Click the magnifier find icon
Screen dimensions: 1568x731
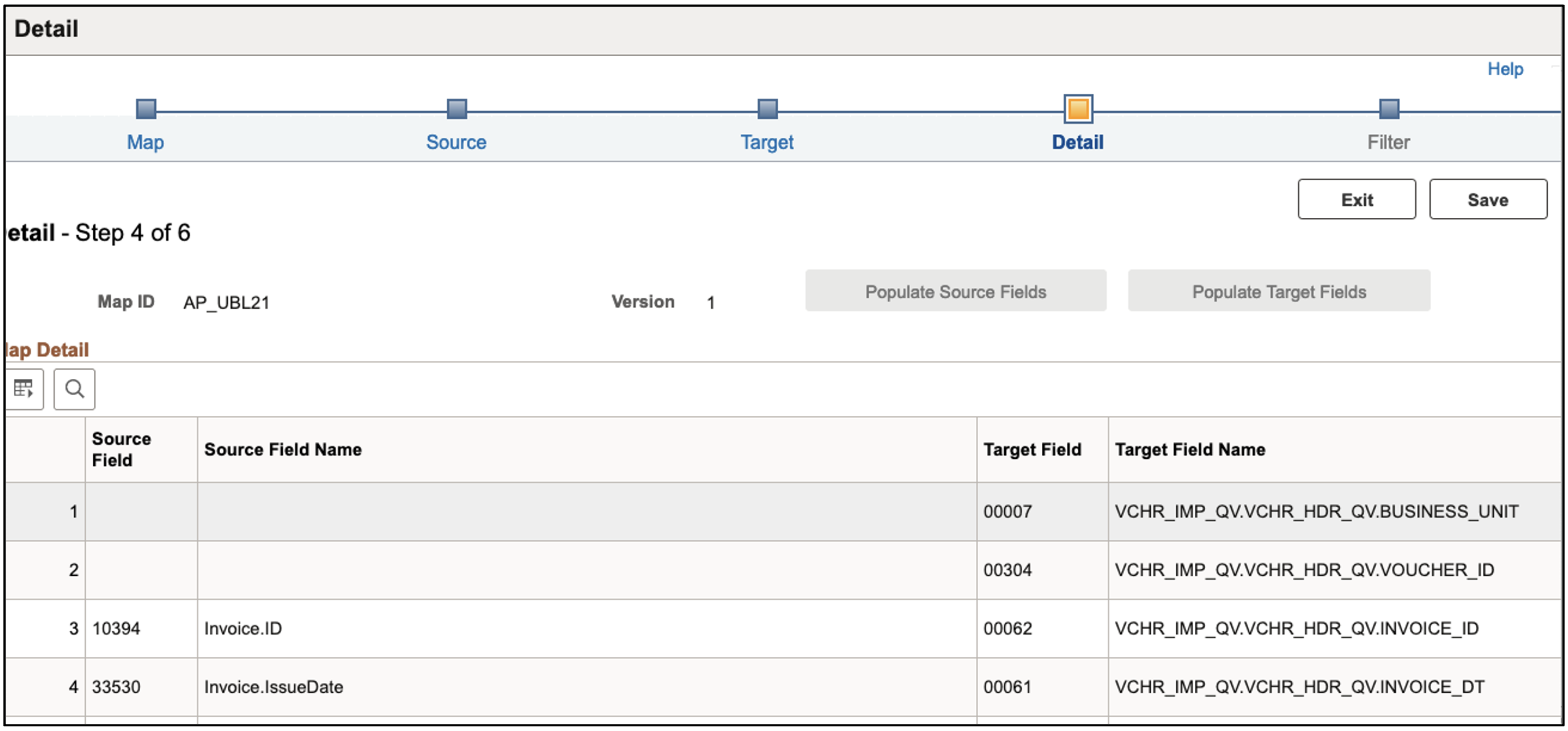pyautogui.click(x=74, y=389)
